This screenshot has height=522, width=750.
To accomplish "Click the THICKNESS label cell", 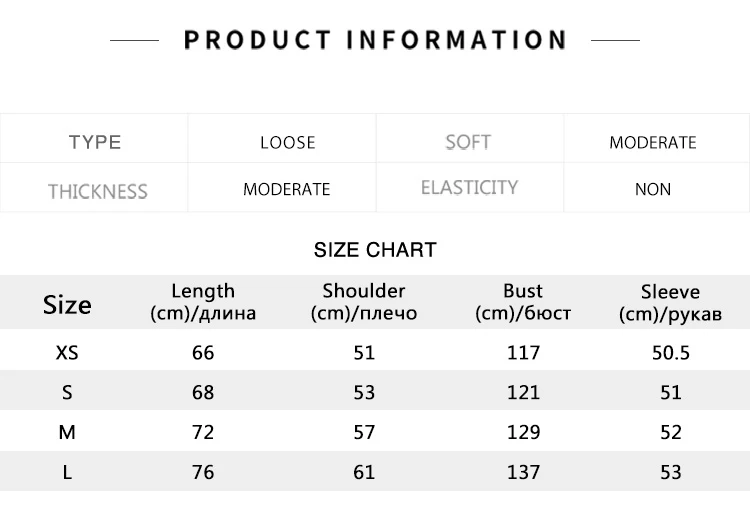I will click(x=97, y=190).
